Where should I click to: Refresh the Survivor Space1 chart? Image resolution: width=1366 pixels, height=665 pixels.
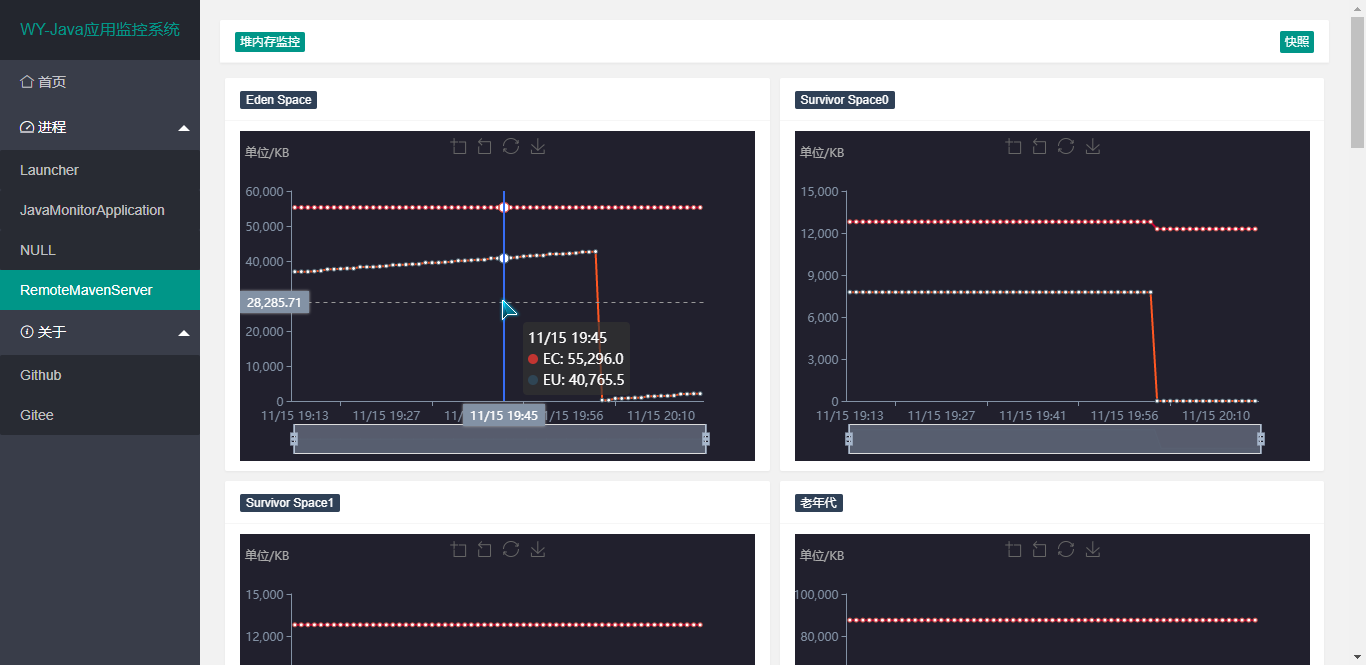[511, 550]
